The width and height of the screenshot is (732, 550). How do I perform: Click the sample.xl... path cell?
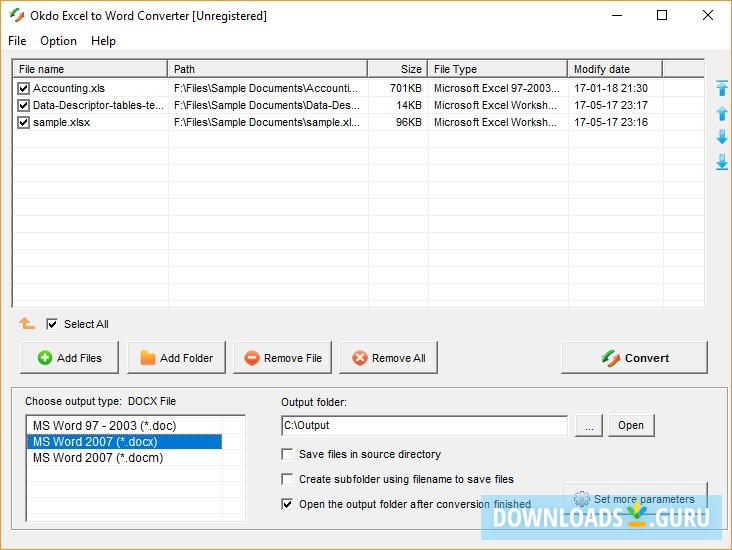pos(267,122)
